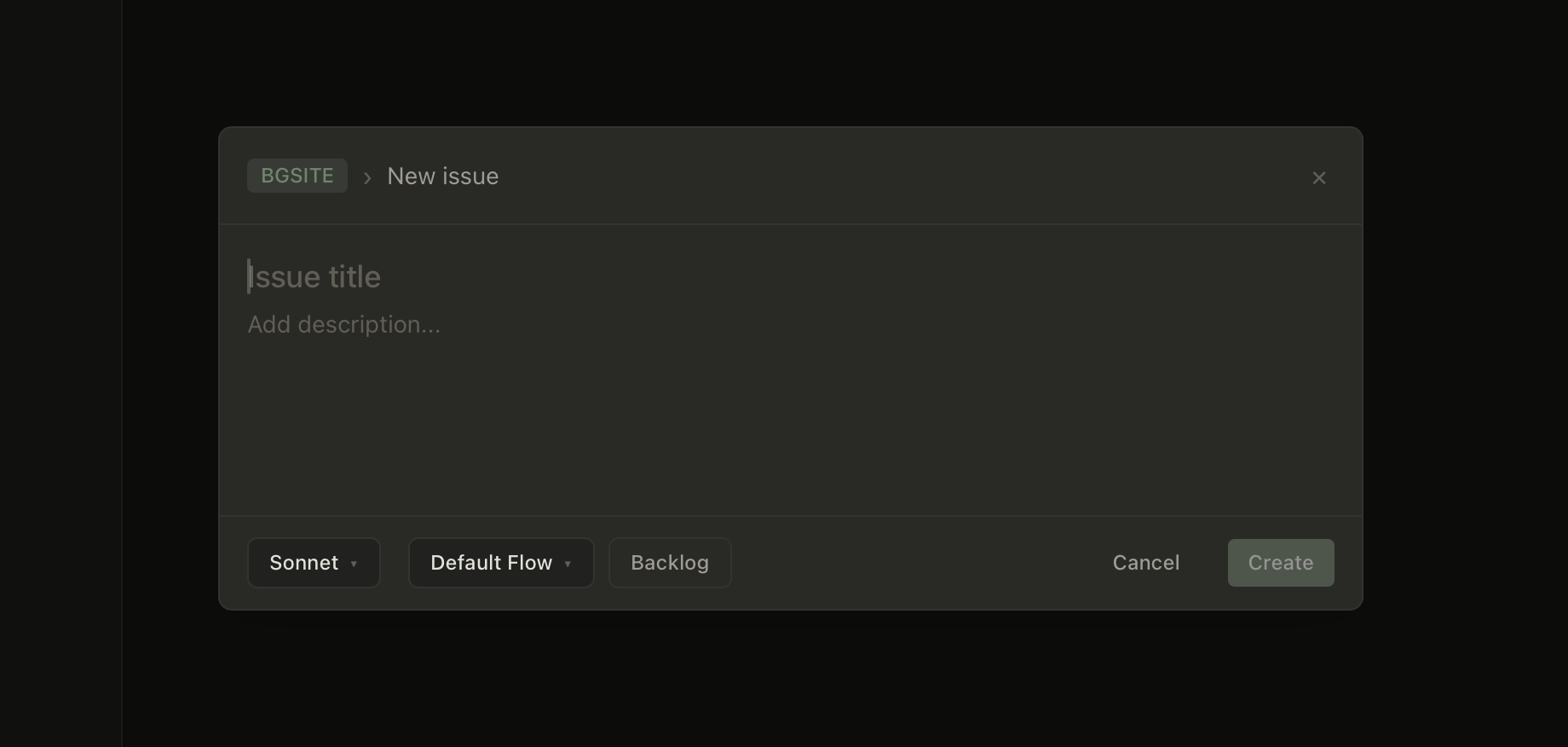Image resolution: width=1568 pixels, height=747 pixels.
Task: Click the Backlog pill control
Action: click(x=669, y=563)
